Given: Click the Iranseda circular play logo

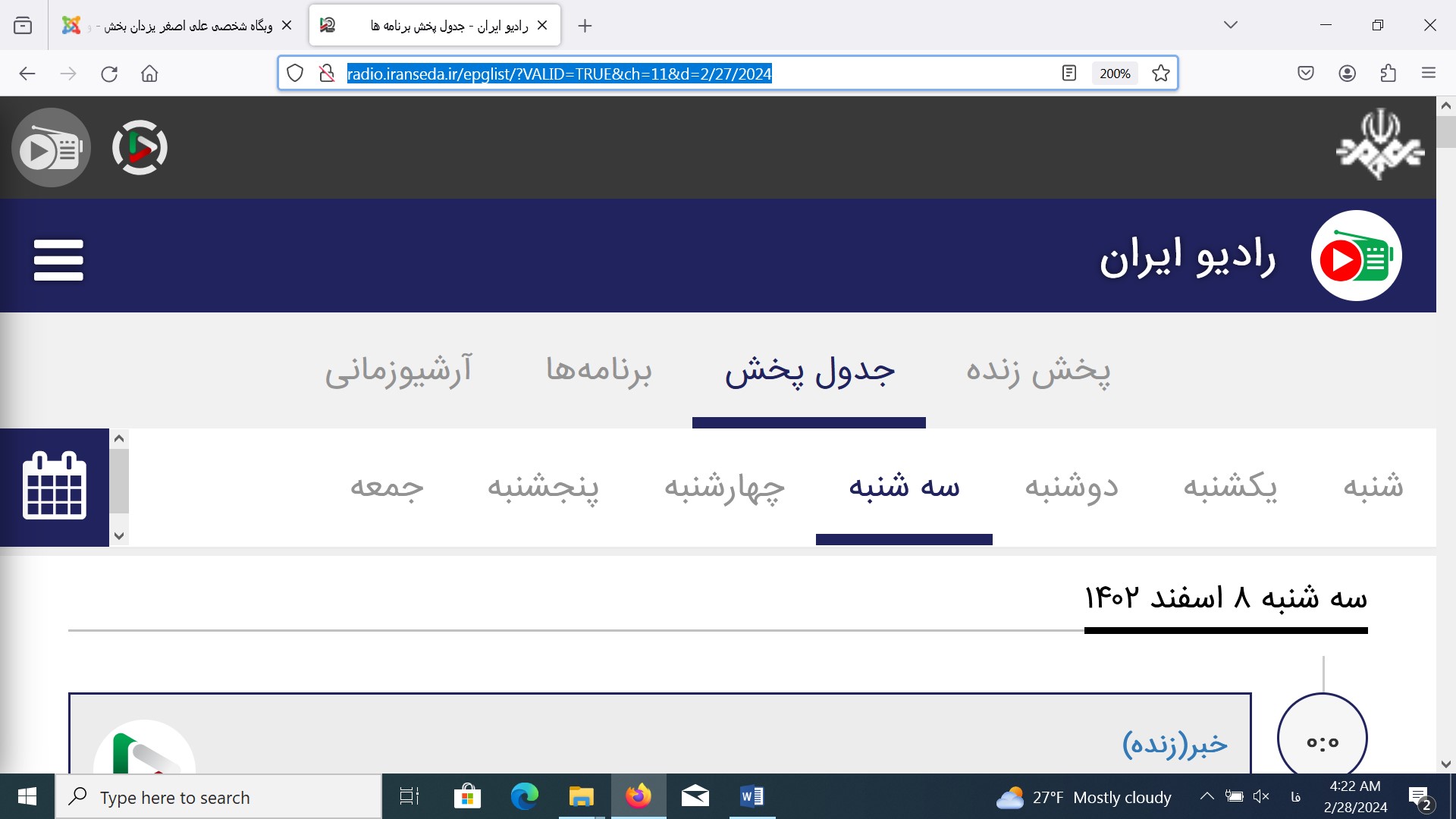Looking at the screenshot, I should point(140,148).
